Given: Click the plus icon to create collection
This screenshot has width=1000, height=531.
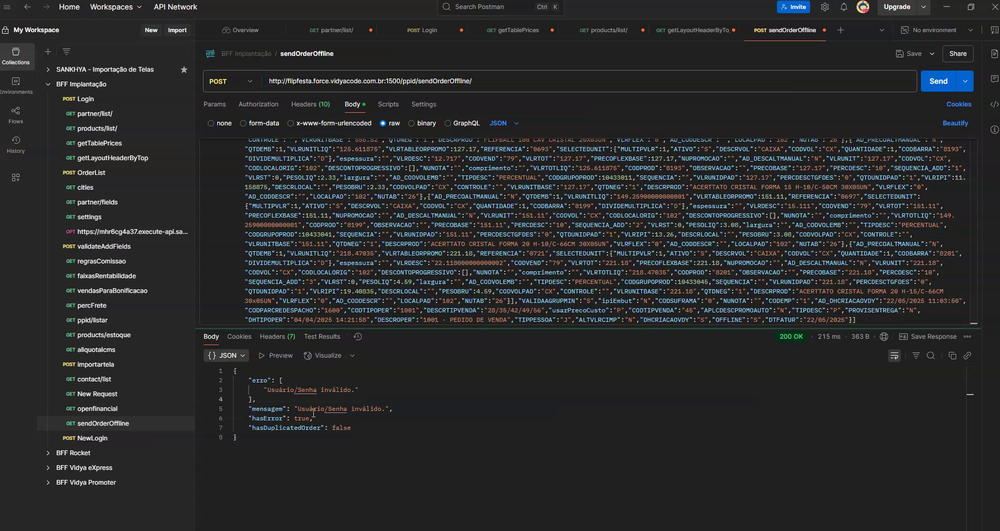Looking at the screenshot, I should point(48,52).
